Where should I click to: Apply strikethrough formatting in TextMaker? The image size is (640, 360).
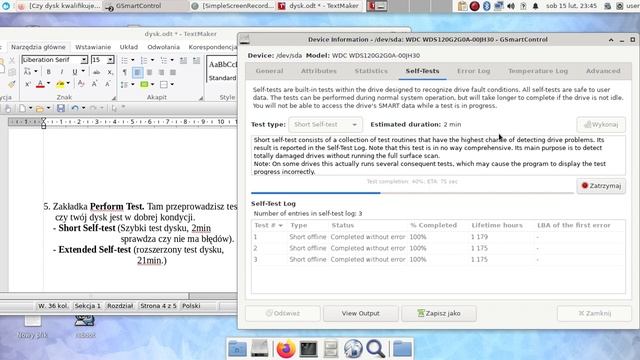tap(96, 72)
